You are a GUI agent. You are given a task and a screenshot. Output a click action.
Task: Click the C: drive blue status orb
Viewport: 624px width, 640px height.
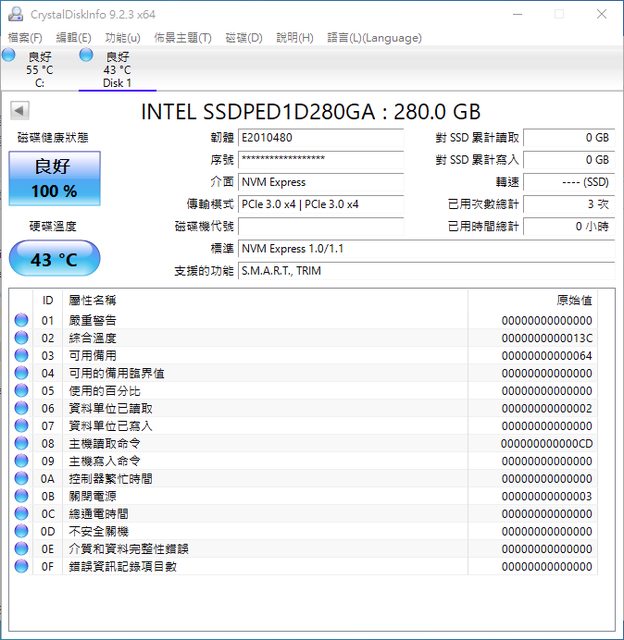(x=9, y=55)
